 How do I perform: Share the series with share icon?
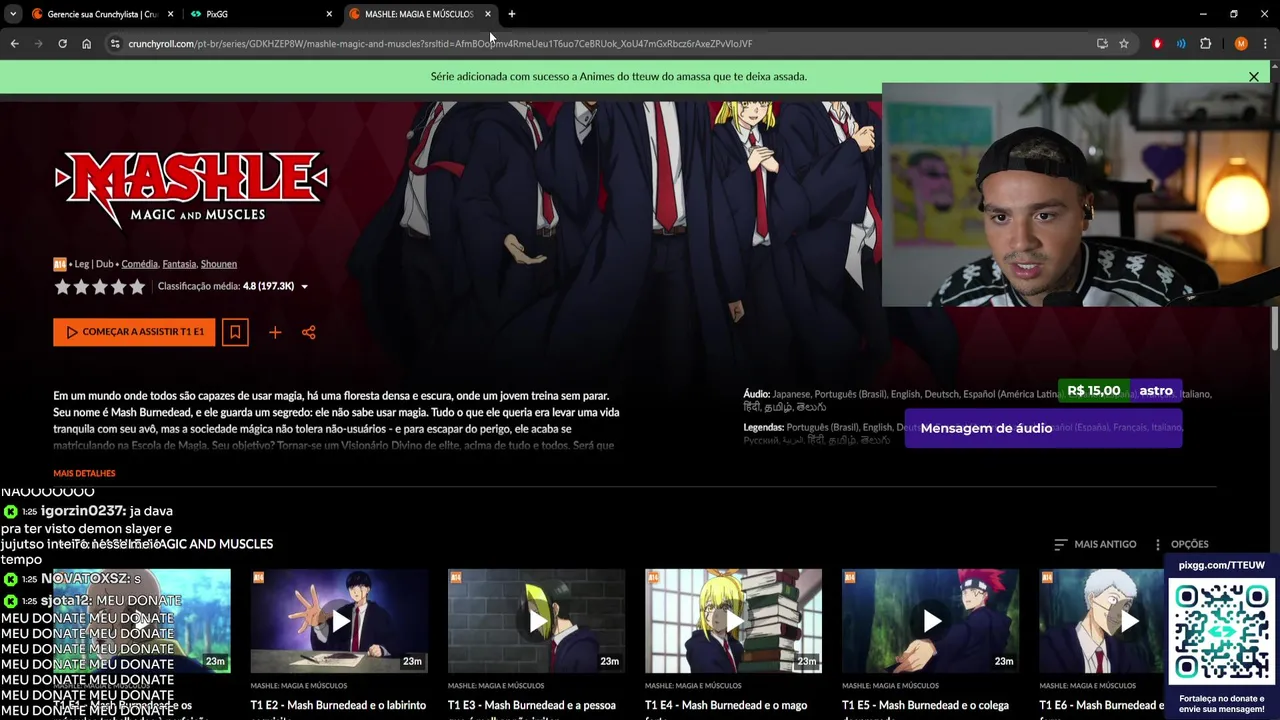[309, 332]
